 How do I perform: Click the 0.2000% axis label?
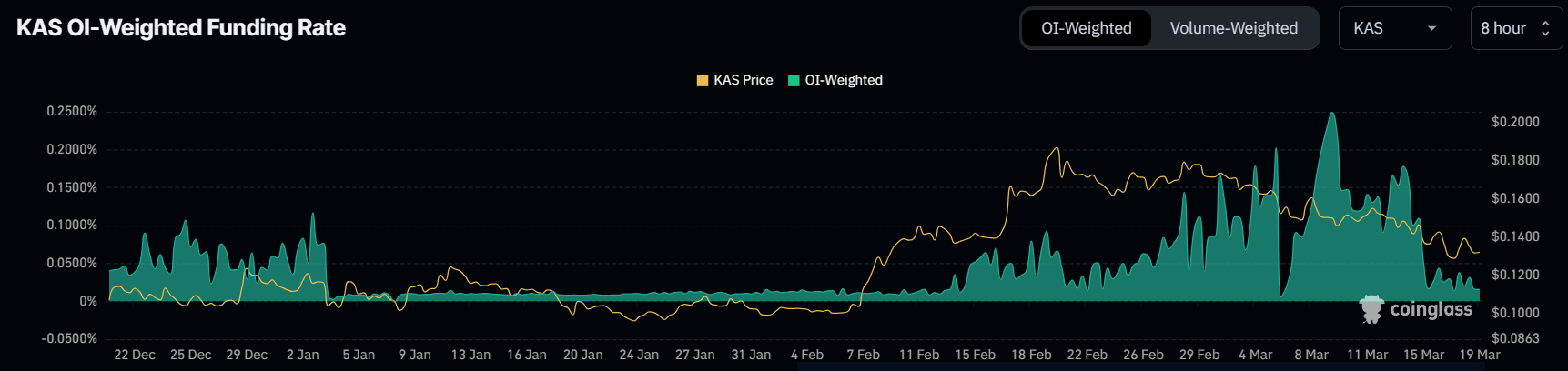coord(72,149)
